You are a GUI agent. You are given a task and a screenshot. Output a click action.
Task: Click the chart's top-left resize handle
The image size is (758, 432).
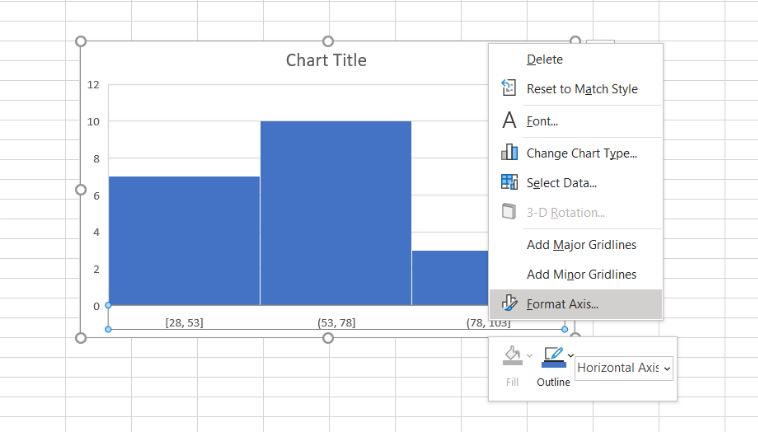[81, 42]
